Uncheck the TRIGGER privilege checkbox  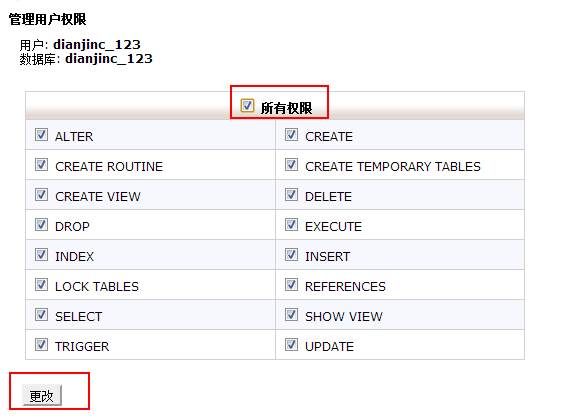(41, 345)
